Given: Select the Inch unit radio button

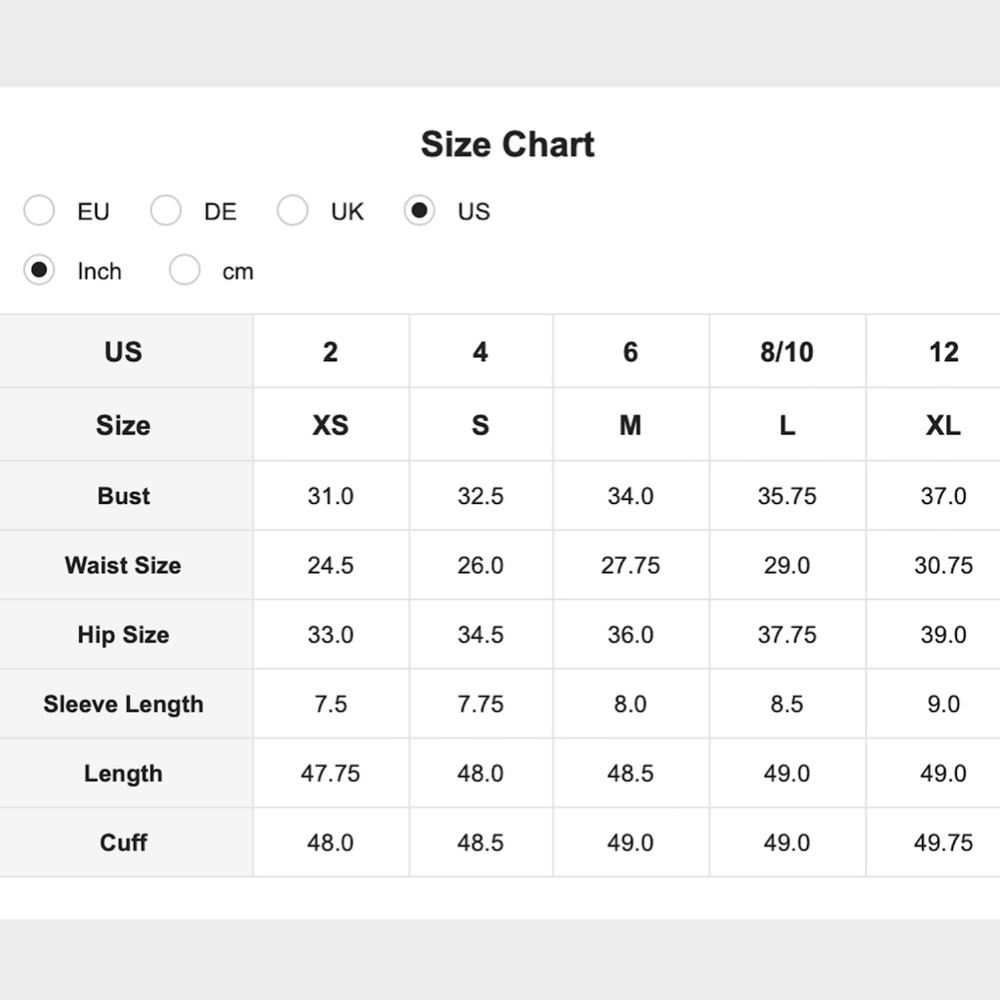Looking at the screenshot, I should [x=39, y=270].
